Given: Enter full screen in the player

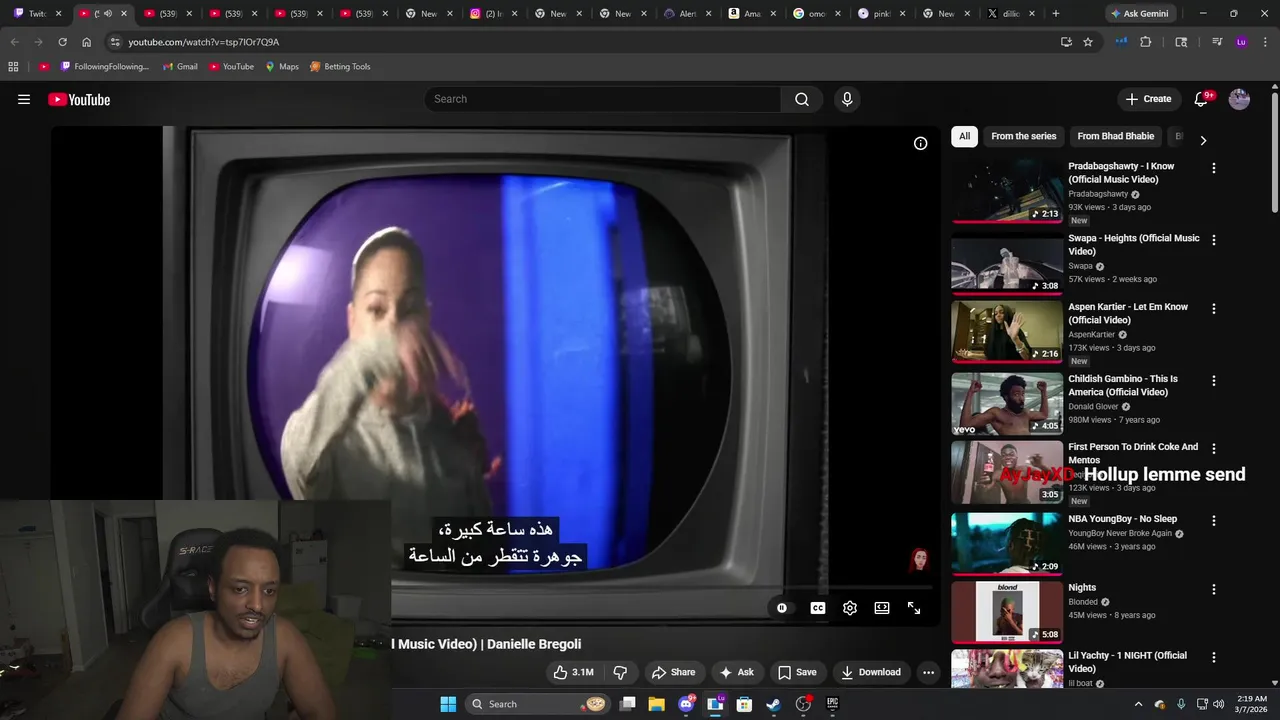Looking at the screenshot, I should tap(914, 608).
